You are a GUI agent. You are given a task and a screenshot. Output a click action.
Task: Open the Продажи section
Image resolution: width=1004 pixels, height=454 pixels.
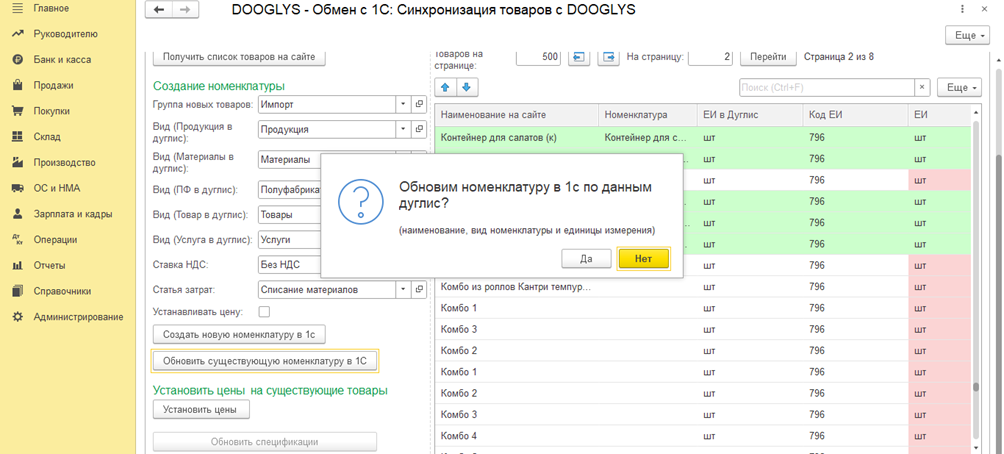[53, 85]
